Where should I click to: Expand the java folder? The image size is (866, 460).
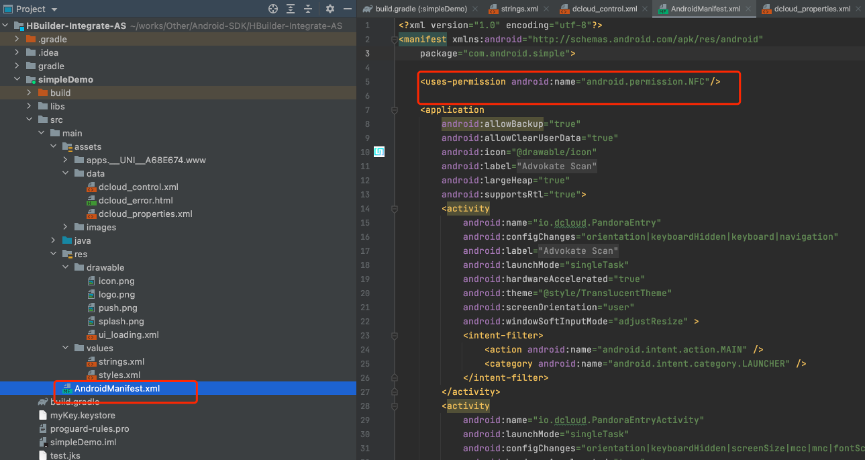pyautogui.click(x=54, y=240)
